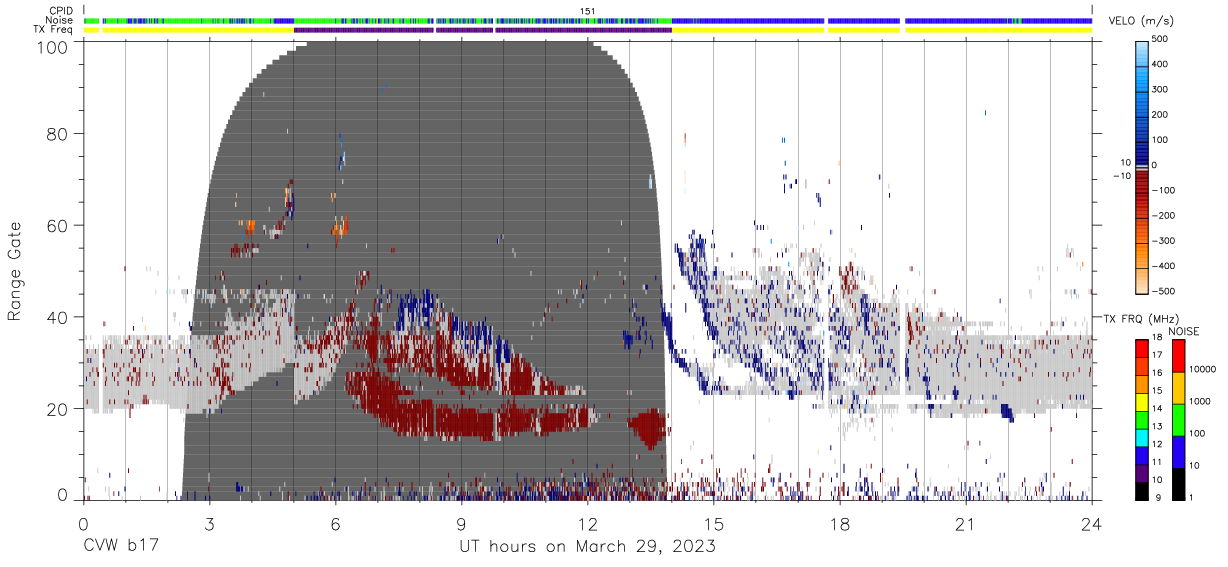Select the 21 tick on the UT hours axis
Image resolution: width=1228 pixels, height=567 pixels.
pyautogui.click(x=966, y=523)
